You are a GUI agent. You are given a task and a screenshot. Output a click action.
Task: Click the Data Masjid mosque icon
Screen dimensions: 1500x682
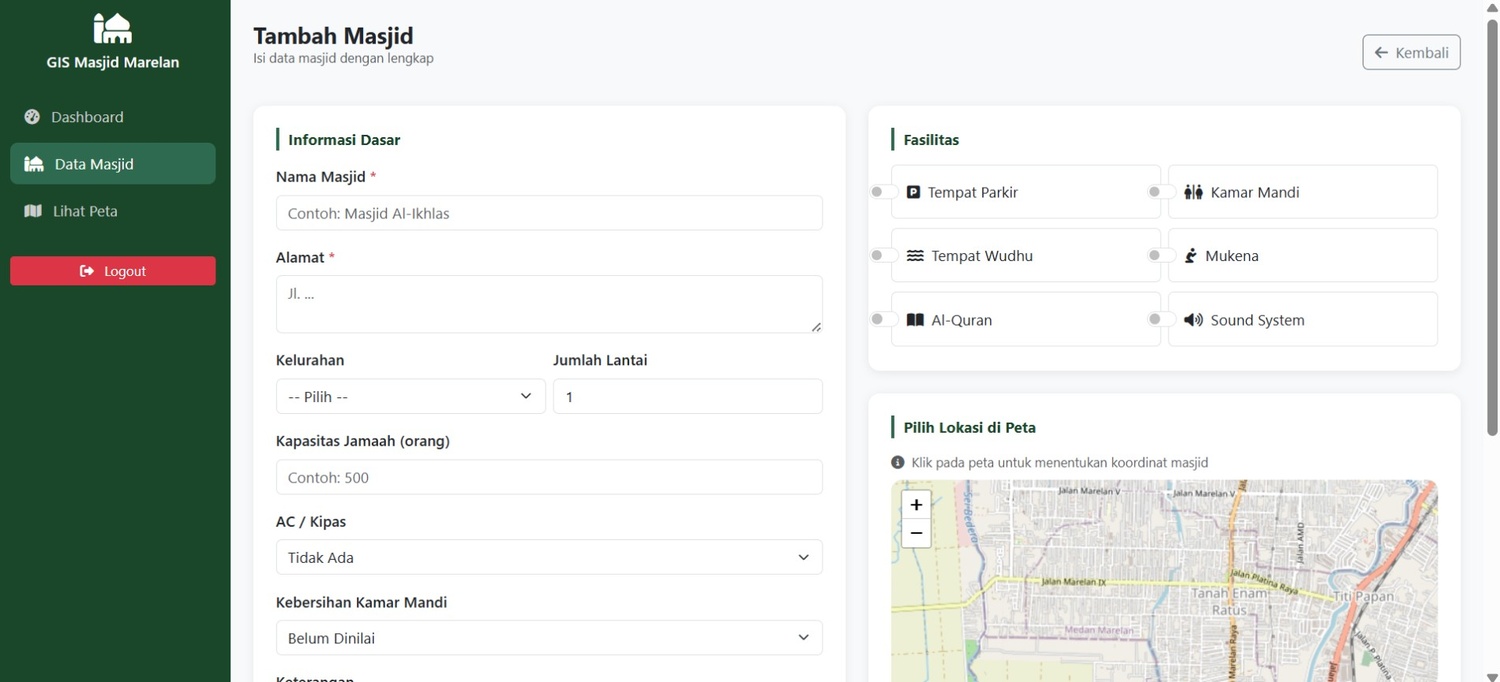point(34,164)
